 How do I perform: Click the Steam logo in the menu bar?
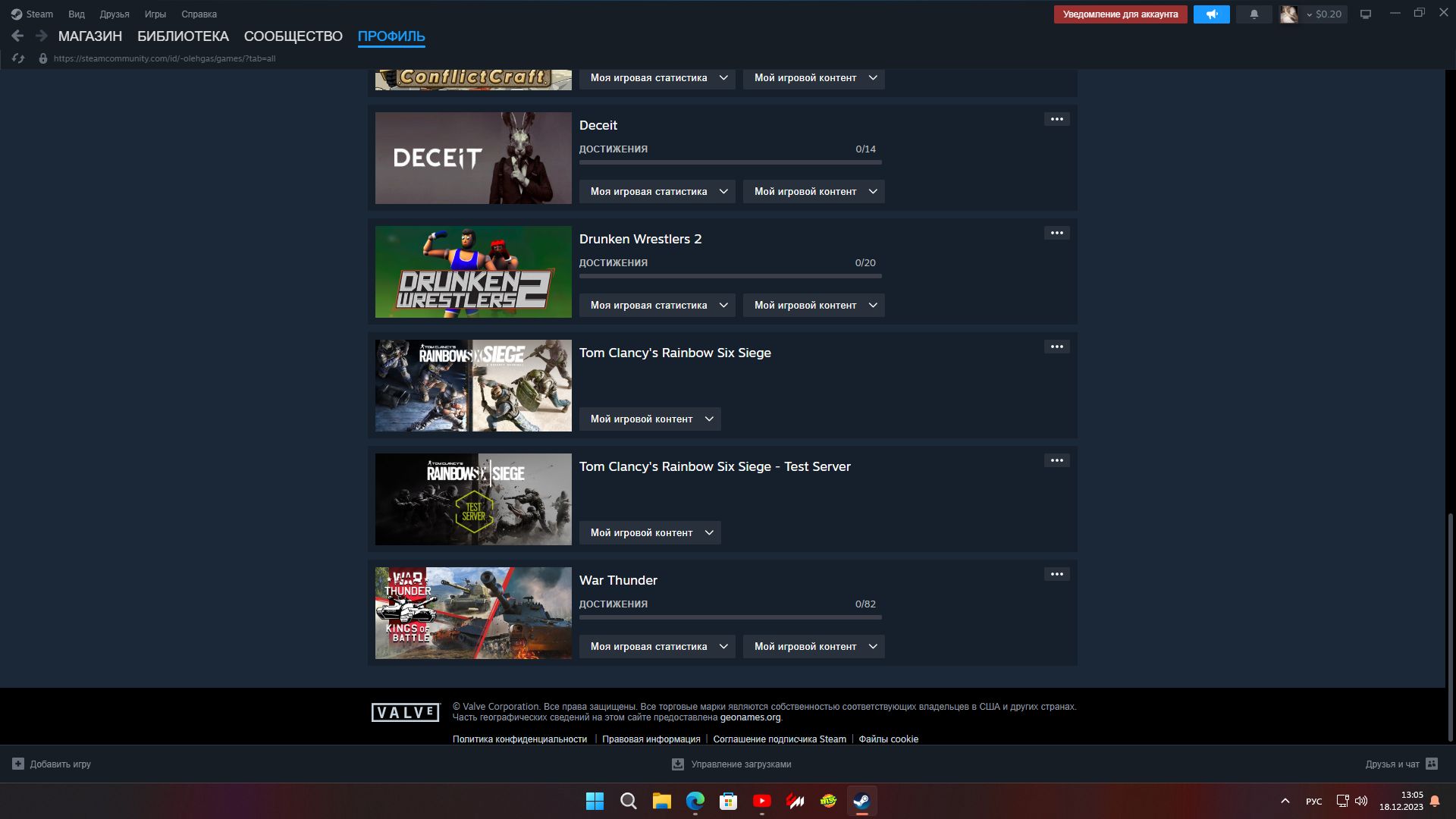[17, 14]
